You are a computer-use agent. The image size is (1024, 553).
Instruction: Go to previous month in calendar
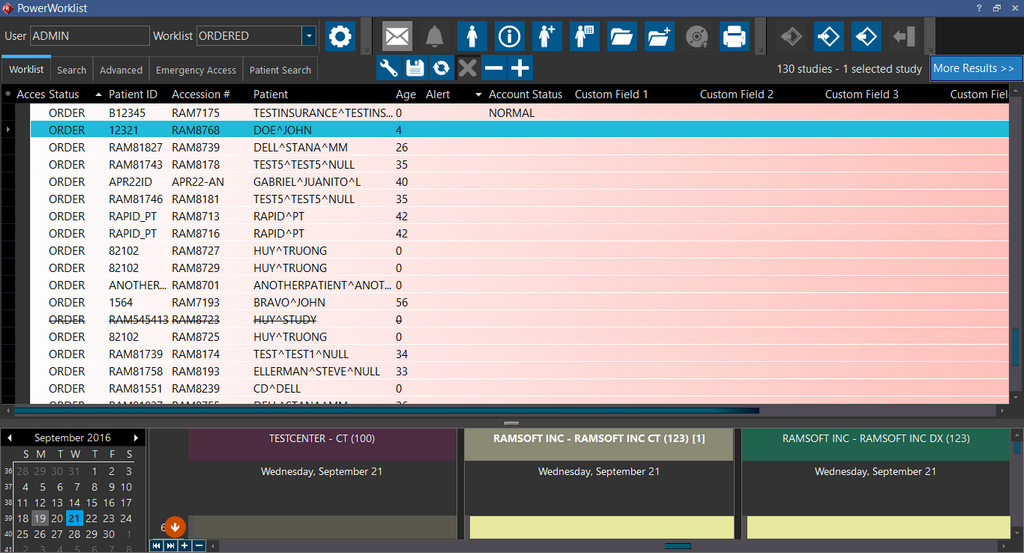tap(10, 438)
